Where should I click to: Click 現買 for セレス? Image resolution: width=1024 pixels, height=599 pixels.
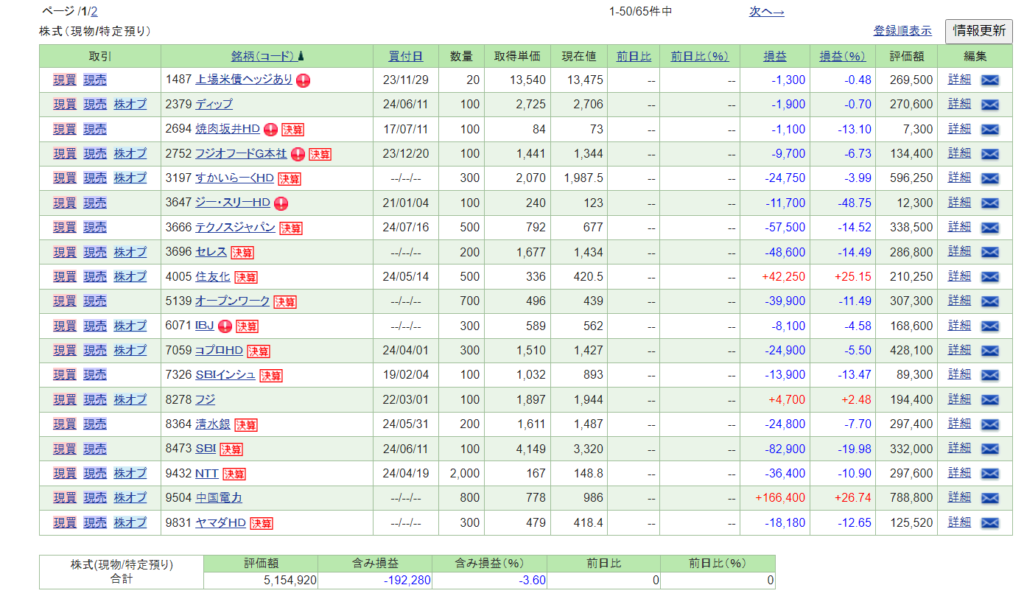(x=64, y=252)
